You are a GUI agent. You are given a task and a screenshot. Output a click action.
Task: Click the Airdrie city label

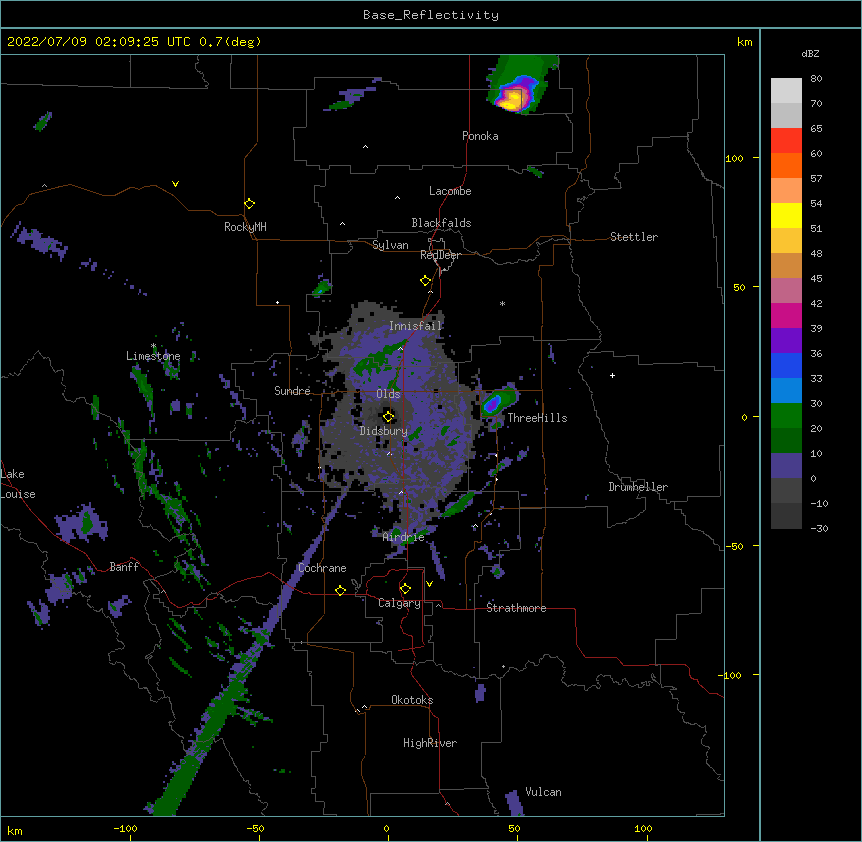click(404, 537)
